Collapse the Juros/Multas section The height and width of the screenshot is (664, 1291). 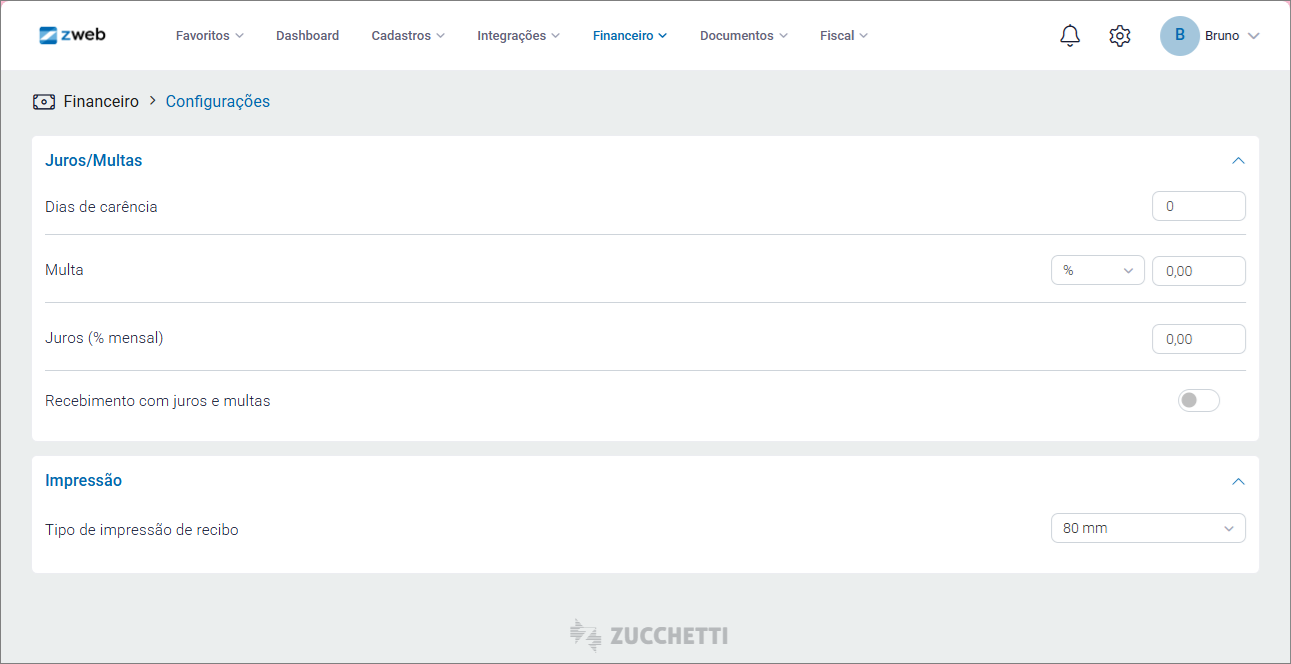coord(1238,161)
